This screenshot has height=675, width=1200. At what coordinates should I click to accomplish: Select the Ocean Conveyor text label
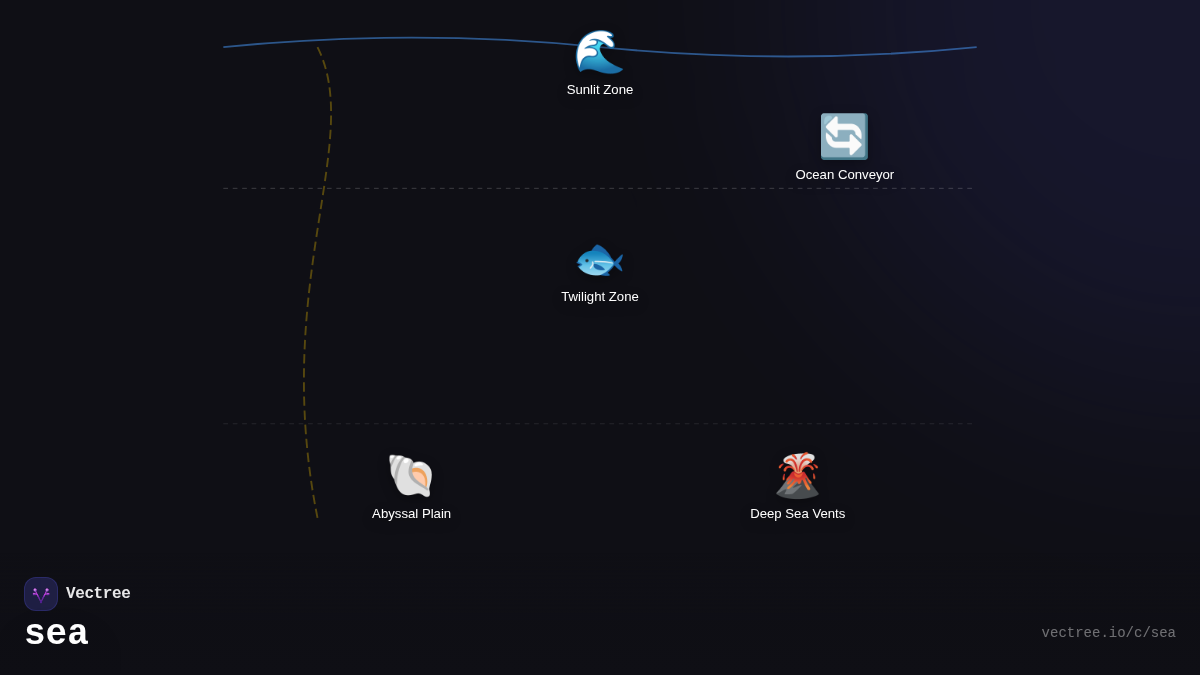pyautogui.click(x=845, y=175)
